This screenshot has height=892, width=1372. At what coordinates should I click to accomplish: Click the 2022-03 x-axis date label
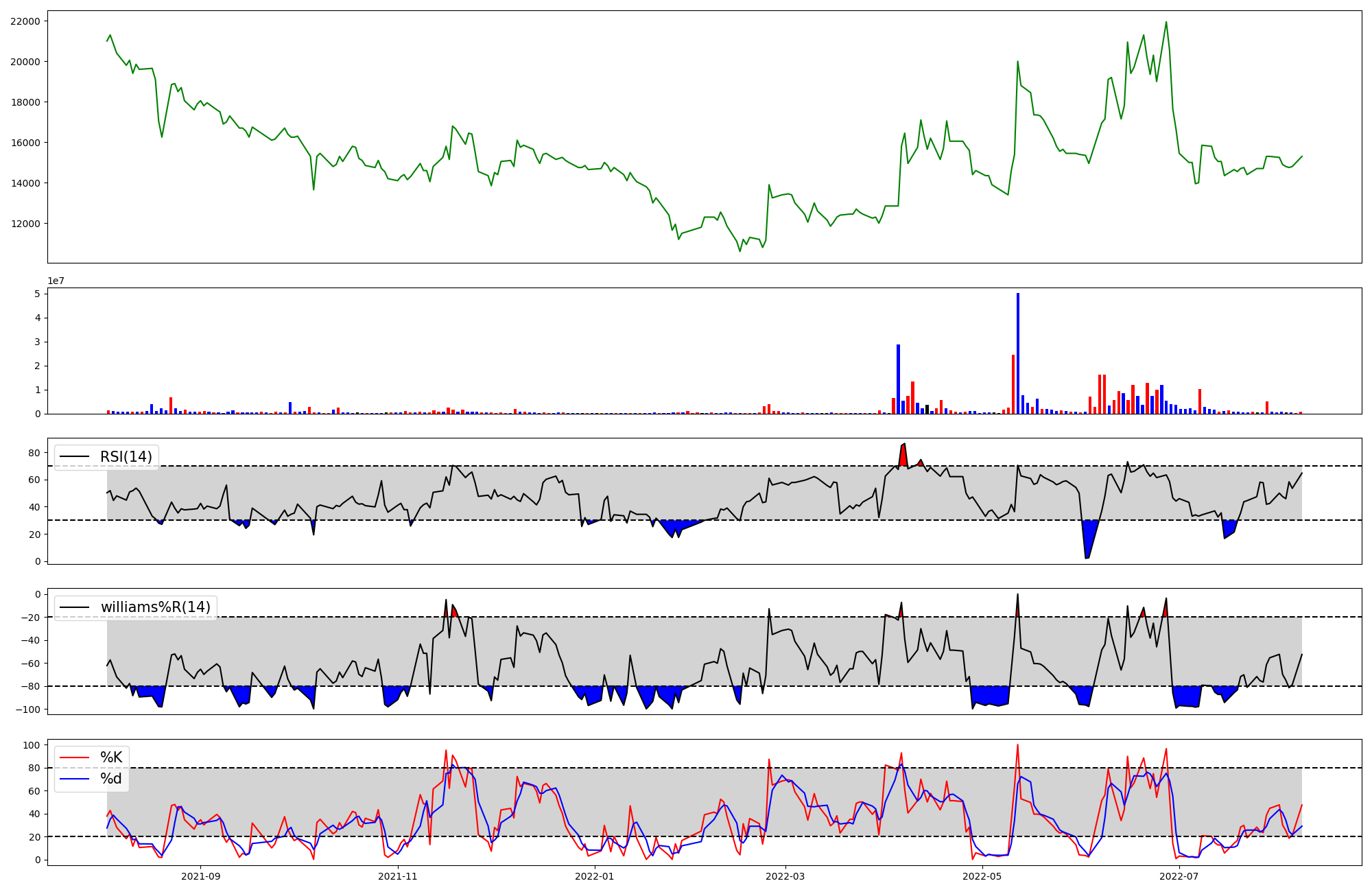785,876
